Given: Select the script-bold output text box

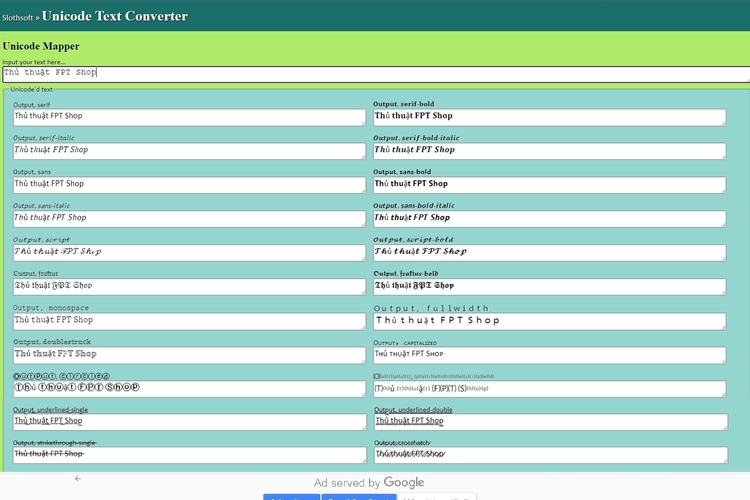Looking at the screenshot, I should 550,253.
